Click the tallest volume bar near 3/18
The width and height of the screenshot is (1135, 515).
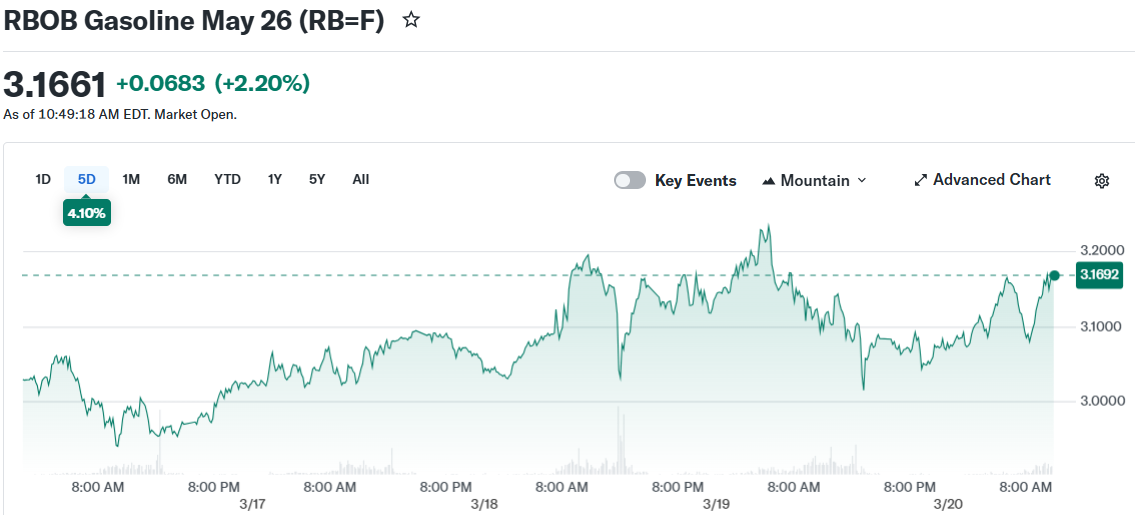point(619,440)
